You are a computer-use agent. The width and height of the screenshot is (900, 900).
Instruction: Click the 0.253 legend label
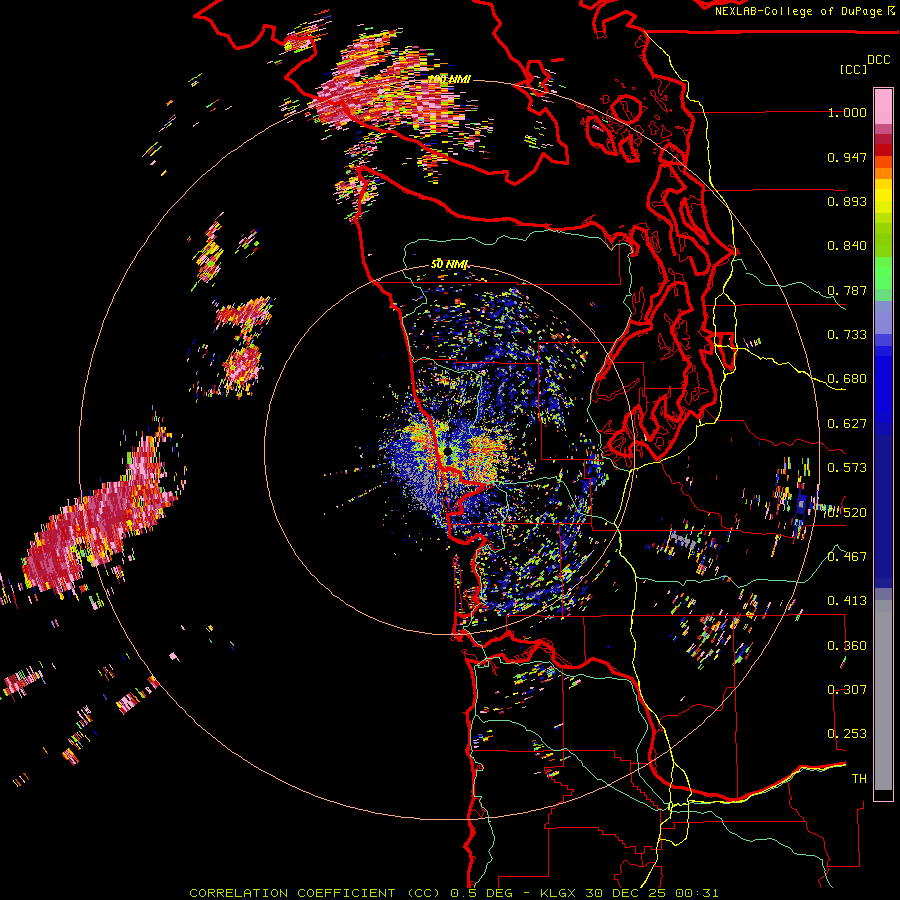click(847, 734)
